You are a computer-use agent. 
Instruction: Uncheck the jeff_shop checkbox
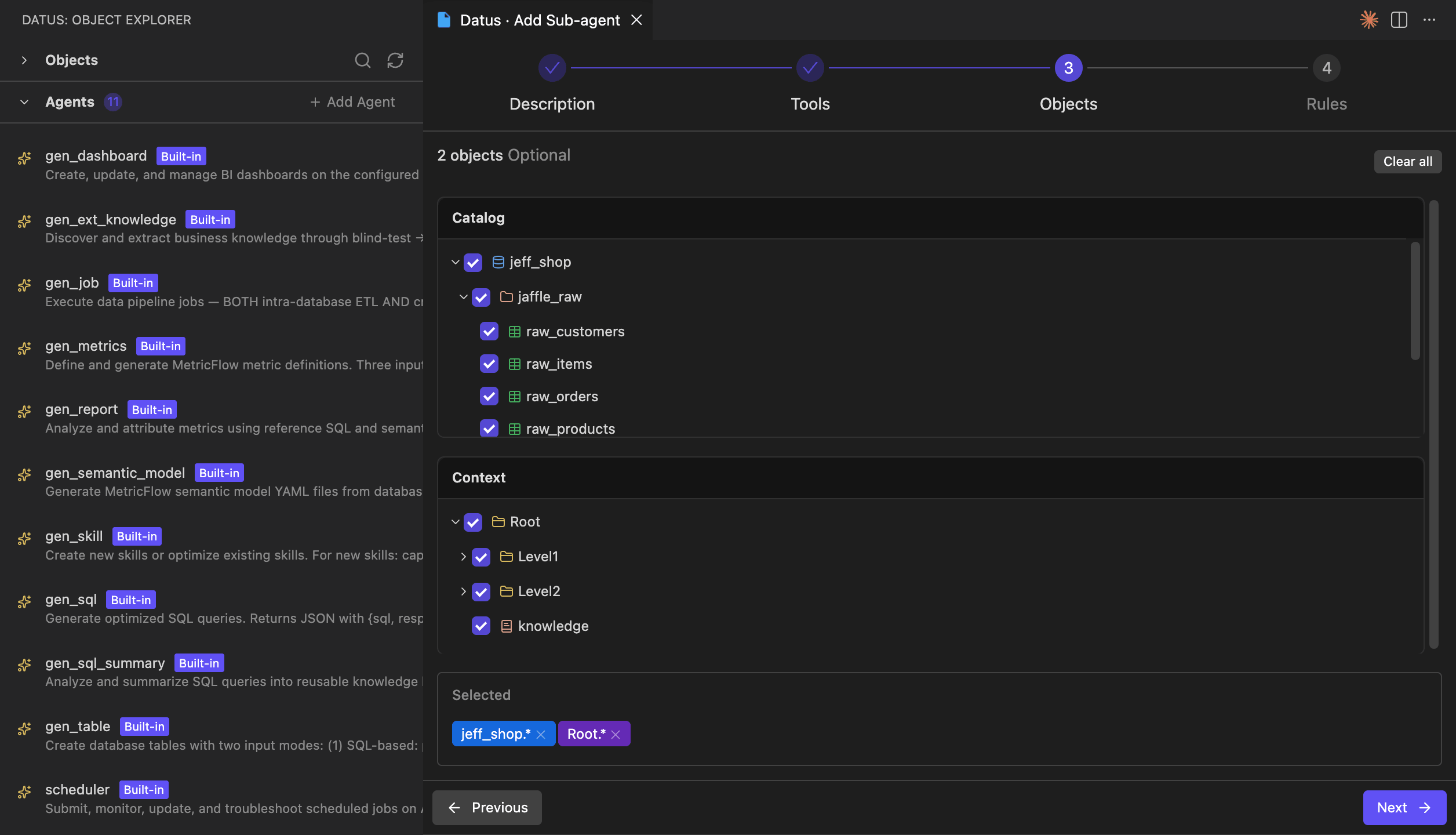(x=473, y=263)
